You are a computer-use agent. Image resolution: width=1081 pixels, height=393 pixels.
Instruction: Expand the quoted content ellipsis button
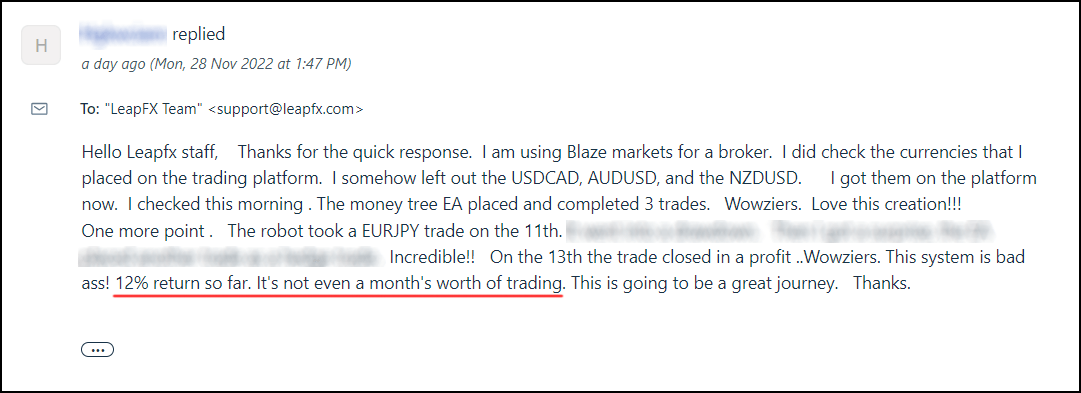pyautogui.click(x=97, y=350)
